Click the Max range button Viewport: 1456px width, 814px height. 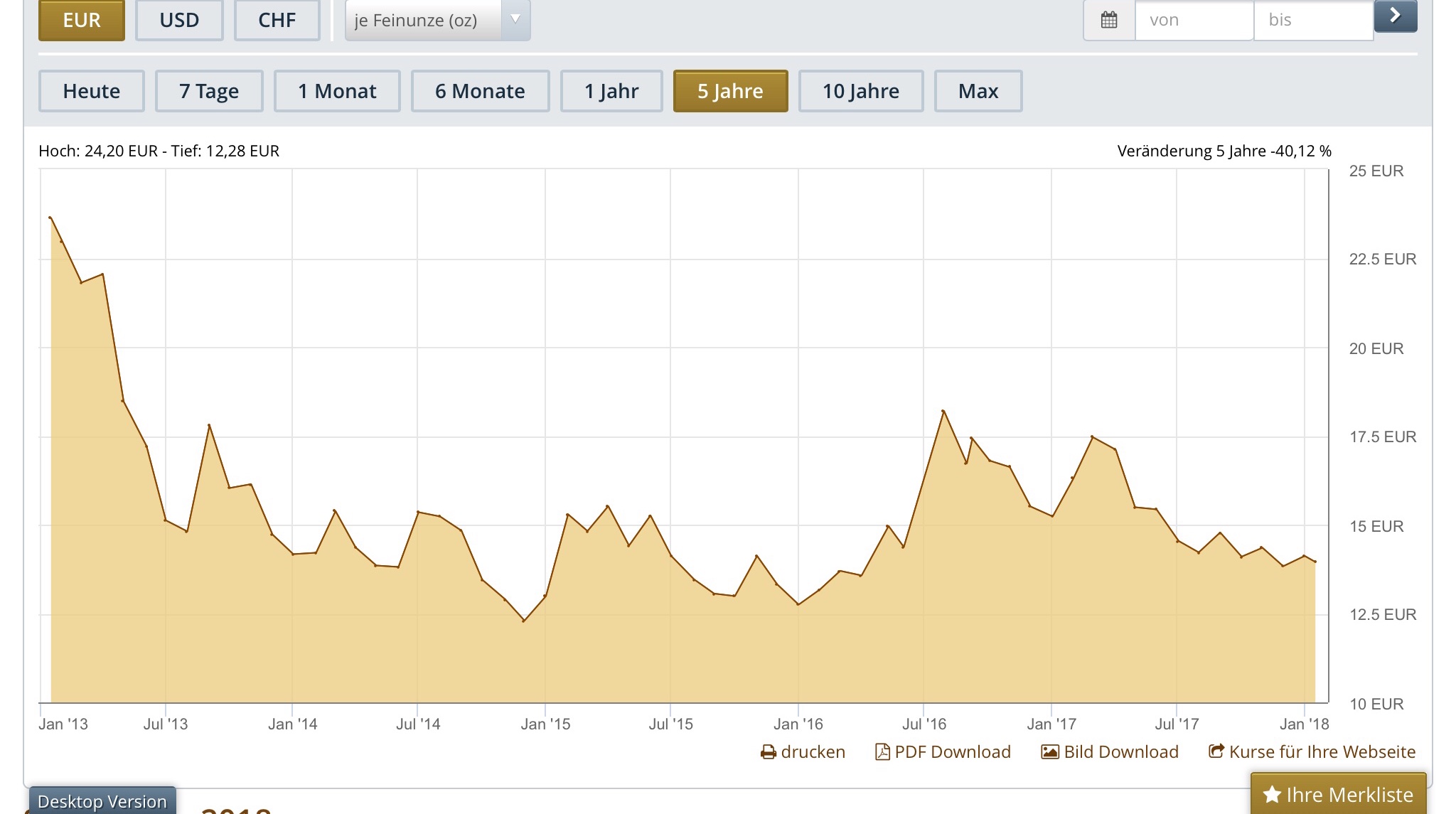pos(978,91)
